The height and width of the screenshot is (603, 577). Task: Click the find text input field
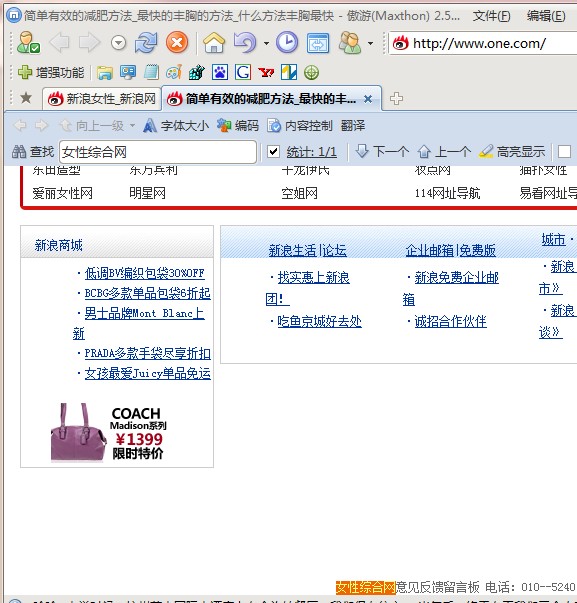point(158,152)
